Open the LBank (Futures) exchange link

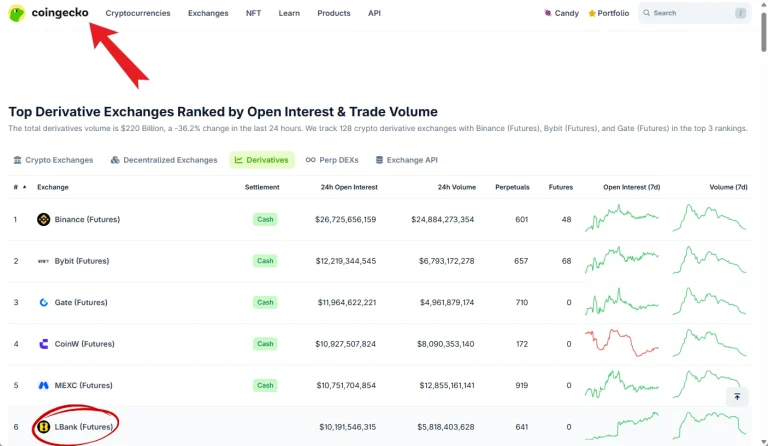tap(83, 427)
